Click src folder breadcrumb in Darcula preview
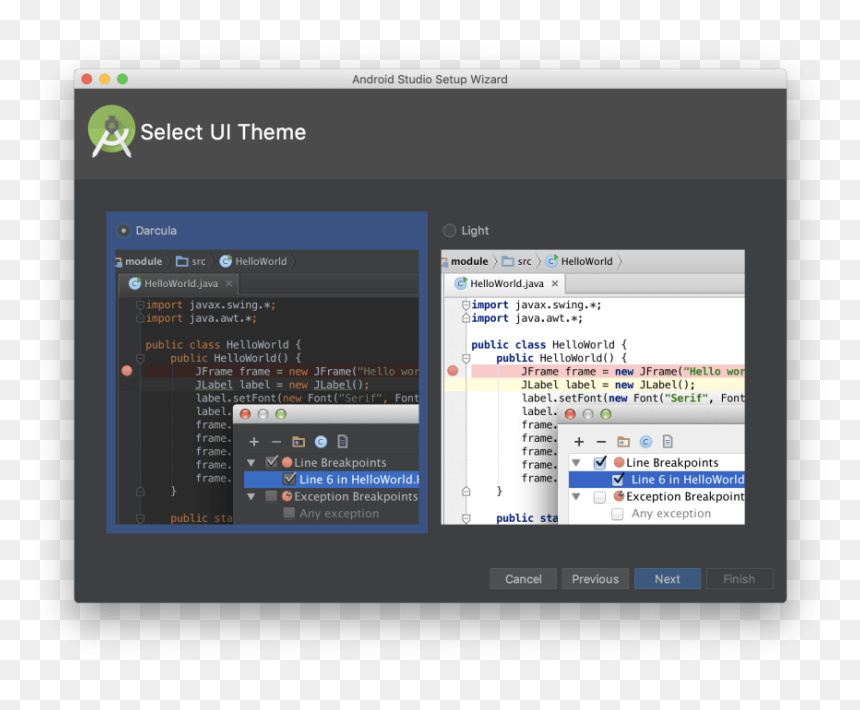 coord(191,262)
